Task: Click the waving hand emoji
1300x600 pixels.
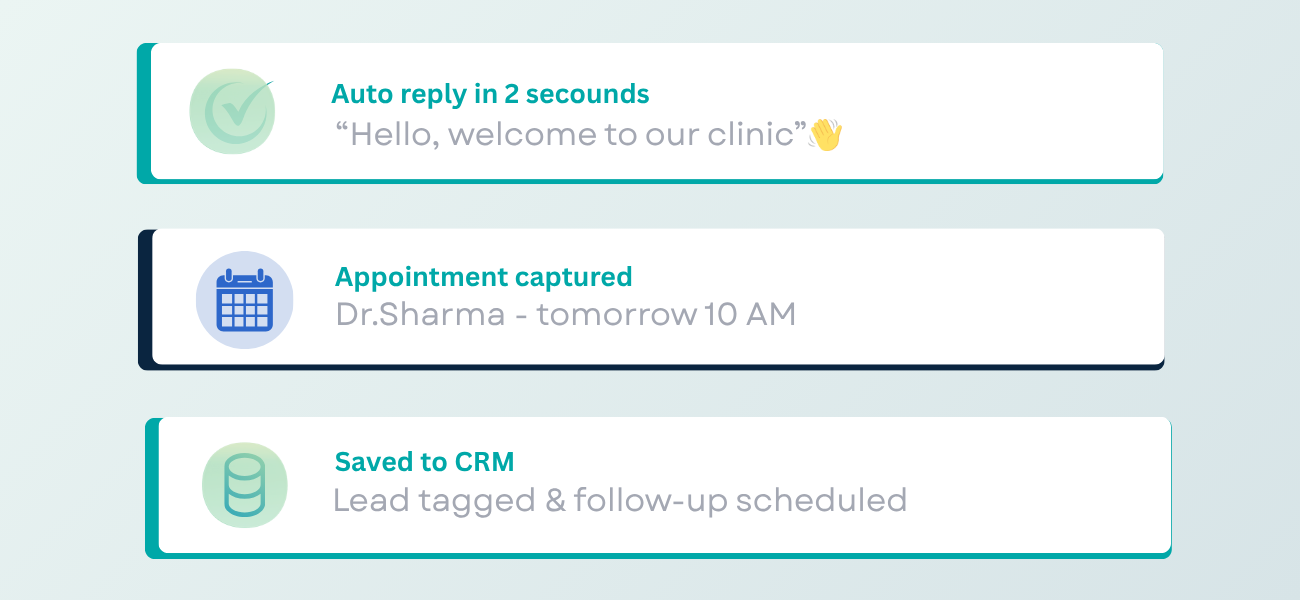Action: pos(826,134)
